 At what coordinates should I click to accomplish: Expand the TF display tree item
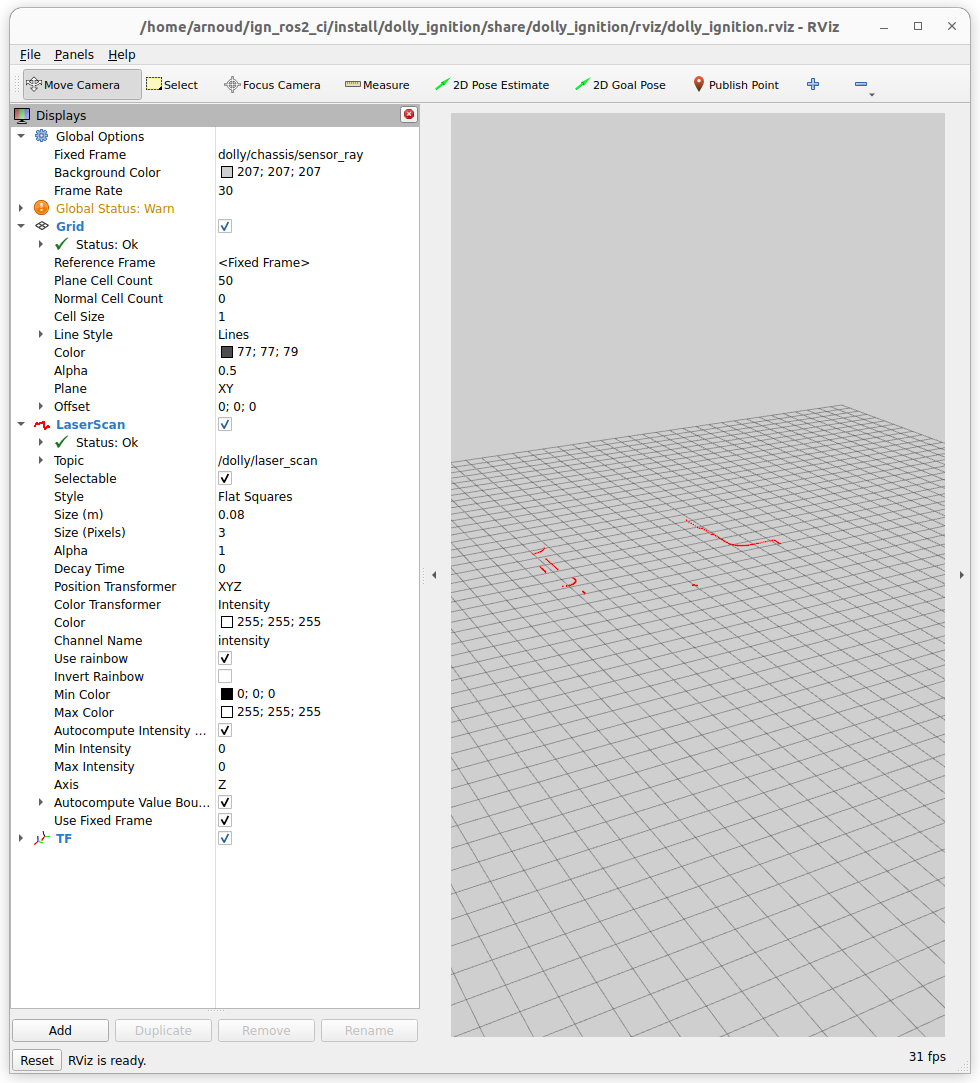[21, 839]
